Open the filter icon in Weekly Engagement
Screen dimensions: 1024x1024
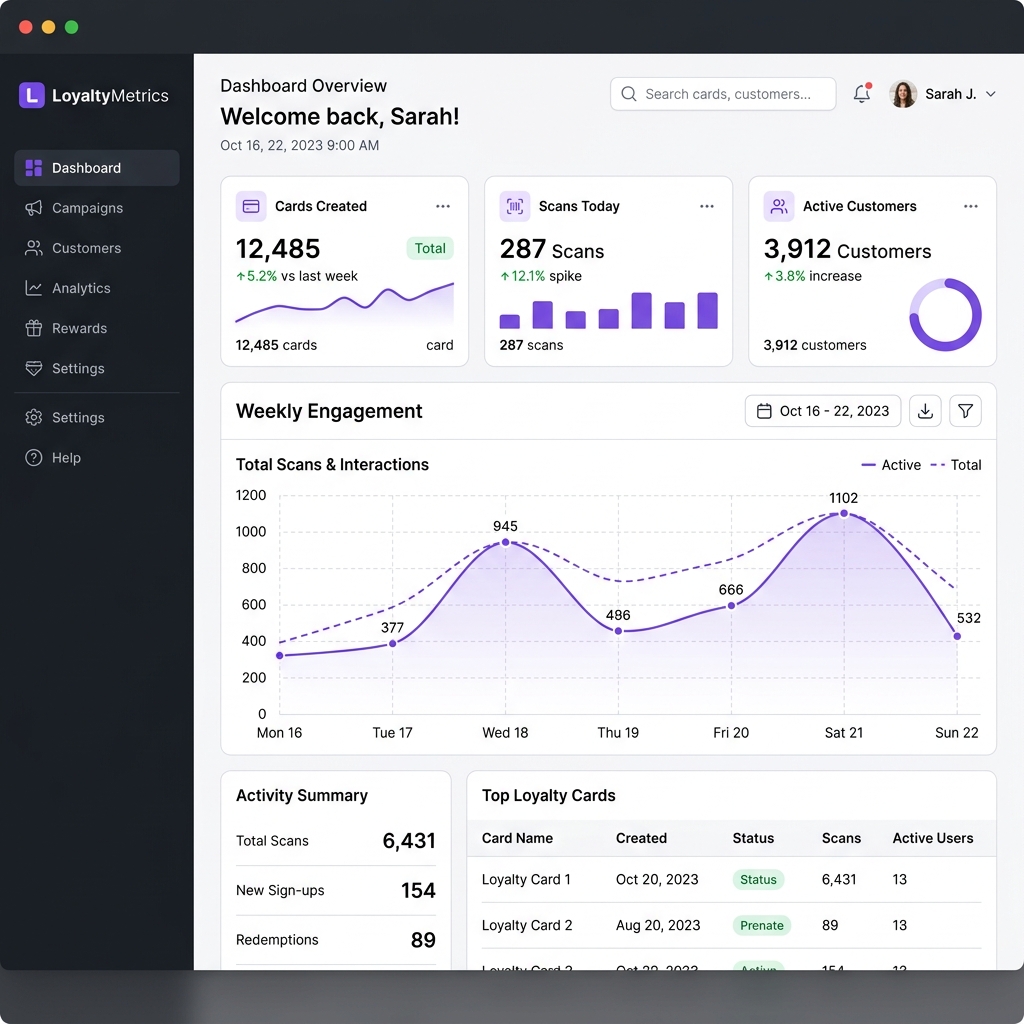(965, 411)
